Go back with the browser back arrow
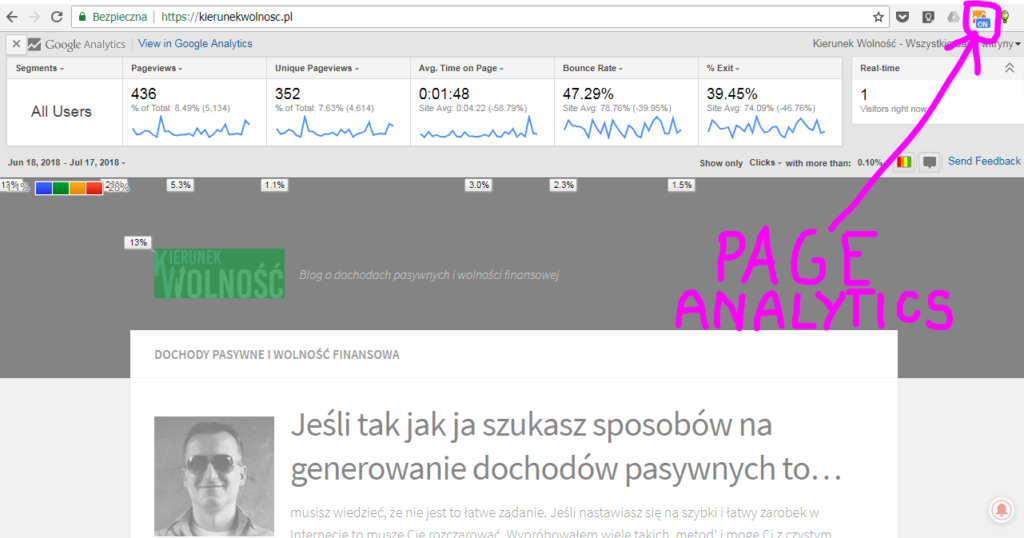Viewport: 1024px width, 538px height. pyautogui.click(x=12, y=17)
